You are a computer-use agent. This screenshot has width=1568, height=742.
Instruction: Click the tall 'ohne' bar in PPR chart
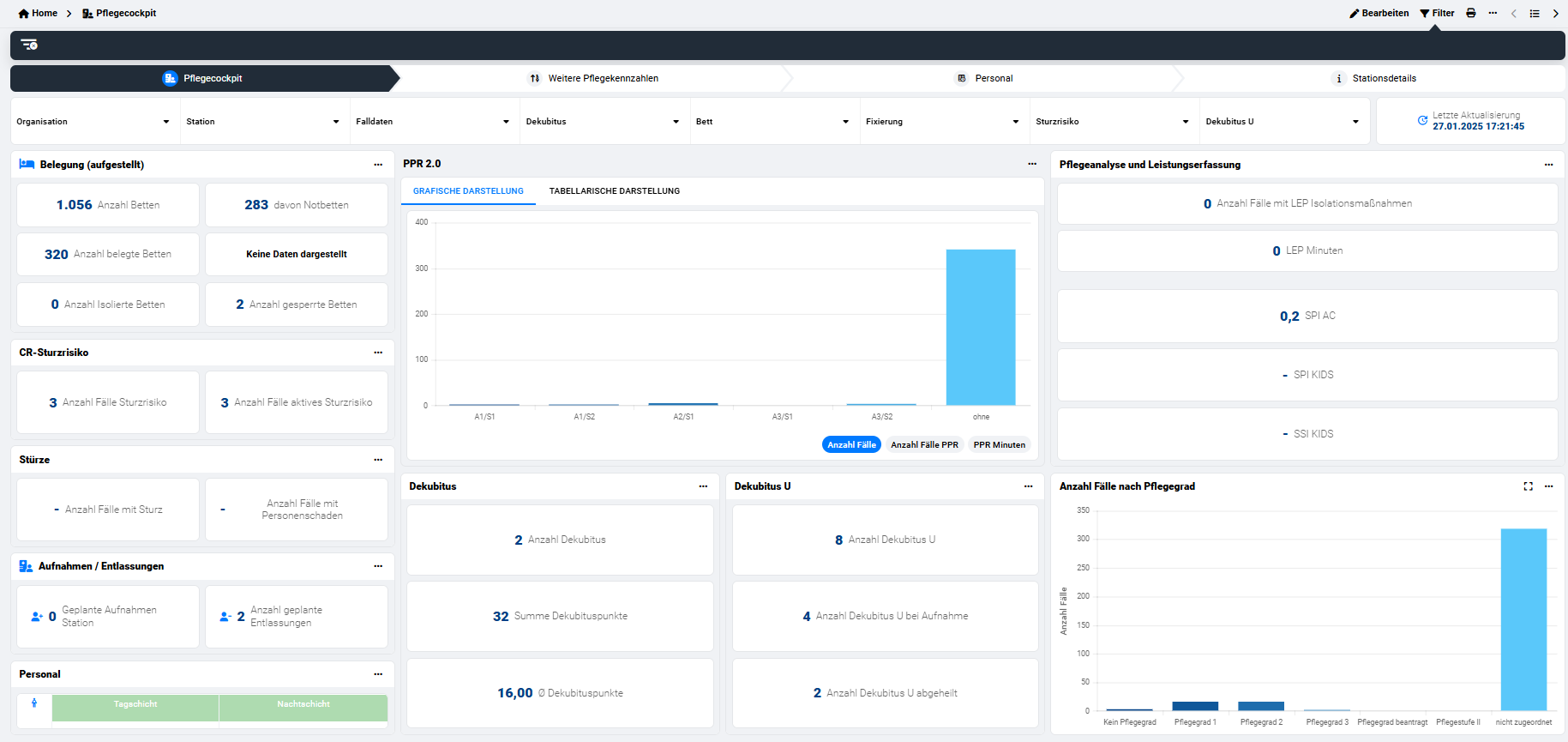pyautogui.click(x=981, y=327)
